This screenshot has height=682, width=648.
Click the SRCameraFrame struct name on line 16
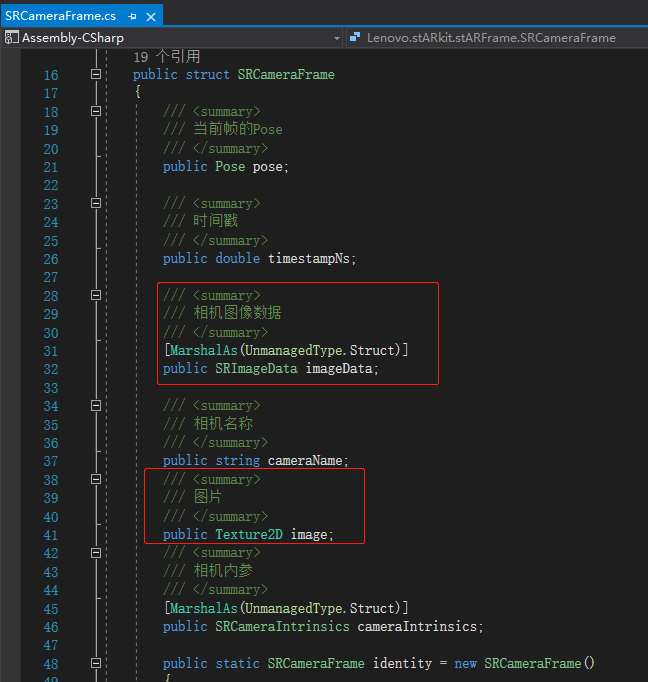[286, 74]
